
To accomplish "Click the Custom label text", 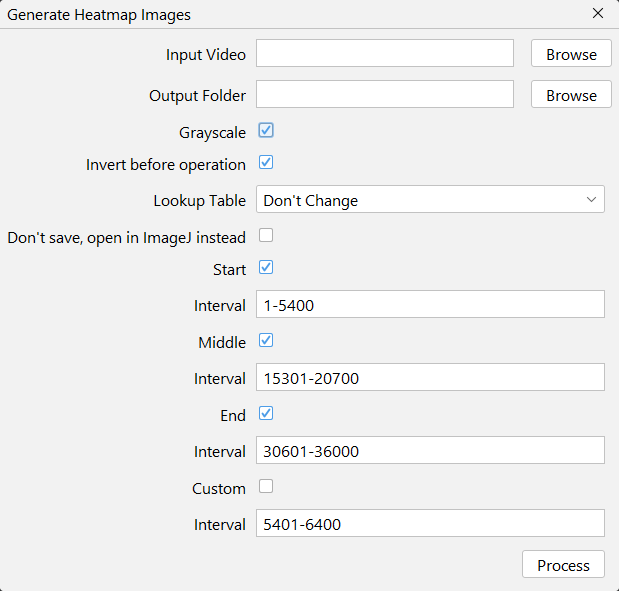I will tap(219, 489).
